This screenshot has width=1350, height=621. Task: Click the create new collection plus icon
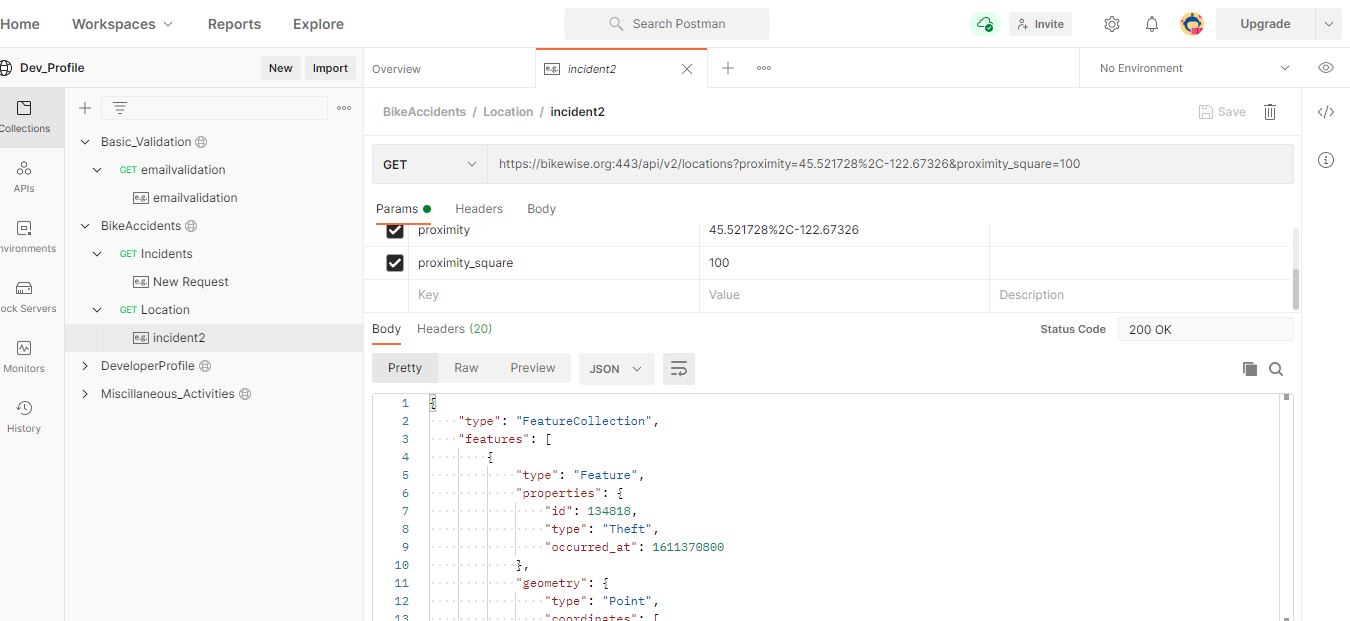click(85, 108)
